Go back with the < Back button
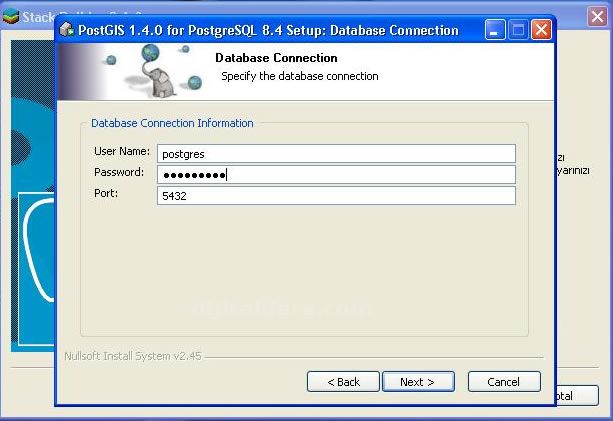613x421 pixels. [343, 382]
